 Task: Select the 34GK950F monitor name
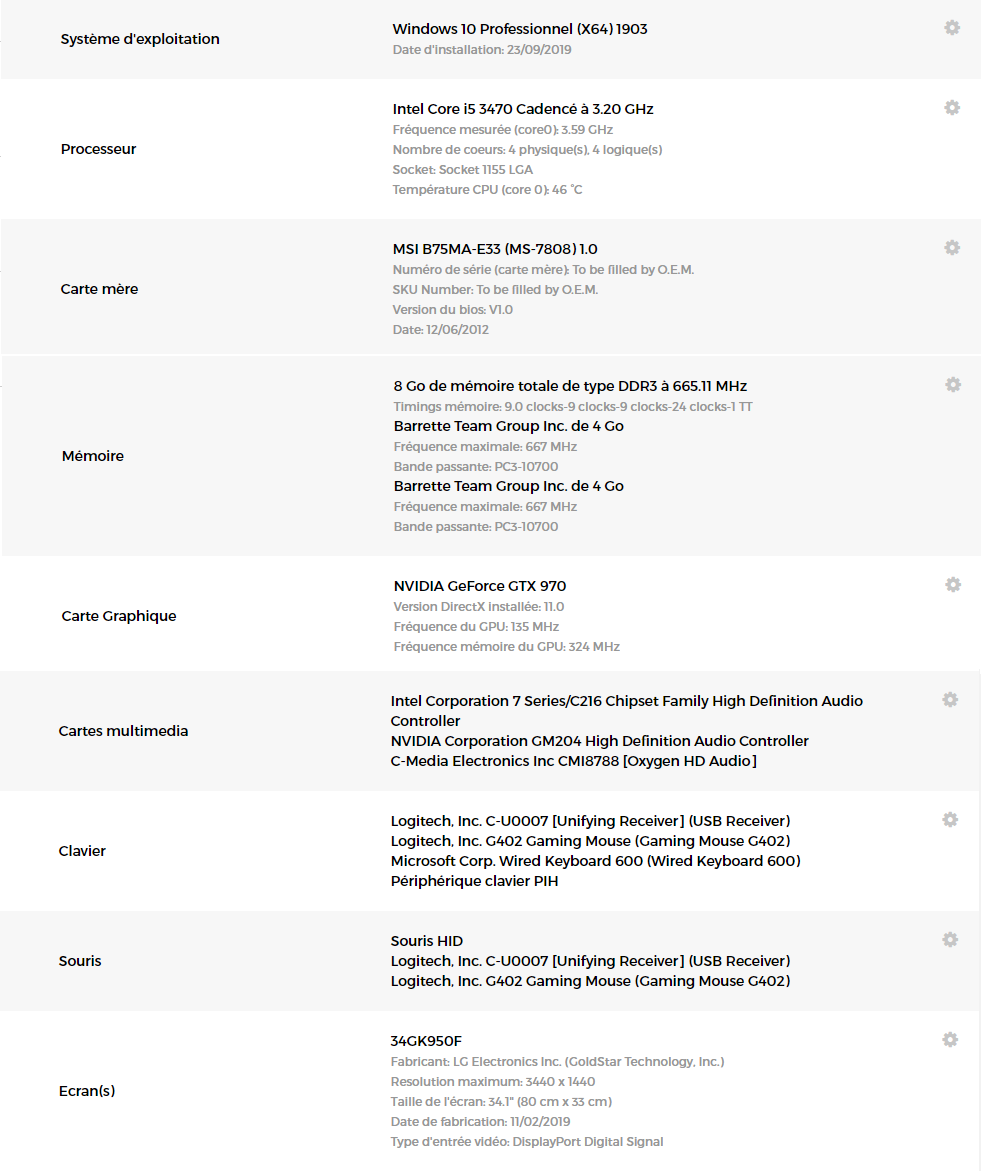(x=426, y=1041)
